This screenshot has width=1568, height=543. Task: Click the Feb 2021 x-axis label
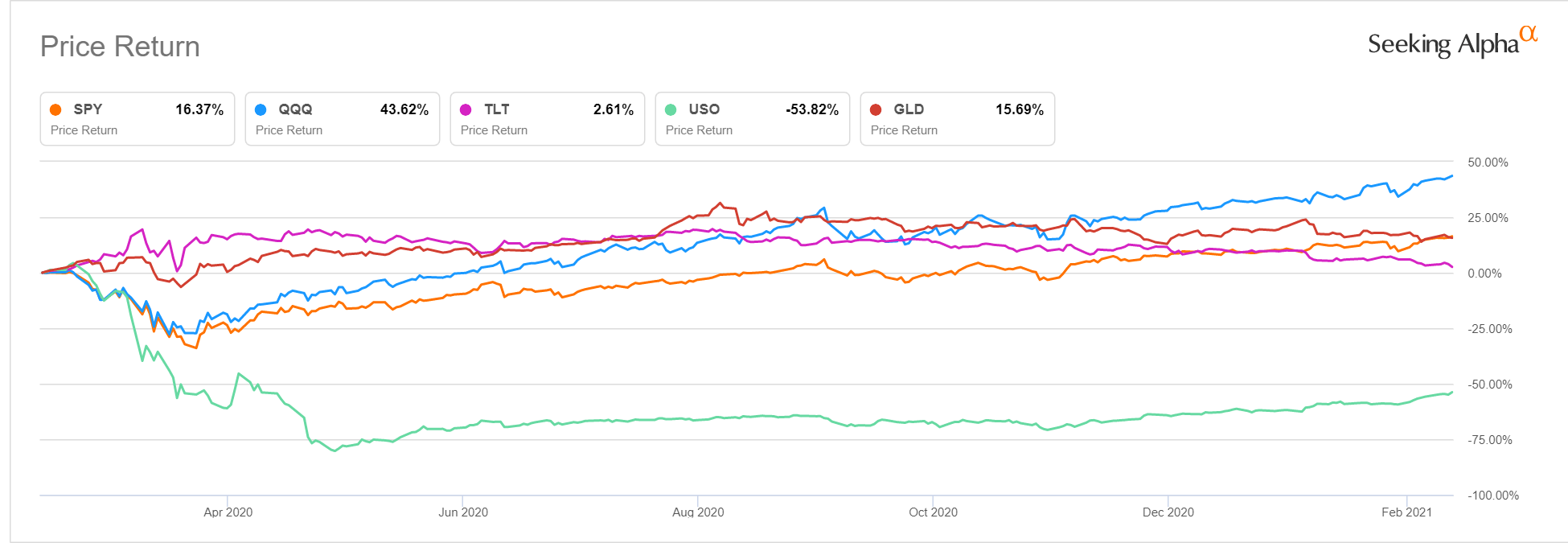[1406, 512]
